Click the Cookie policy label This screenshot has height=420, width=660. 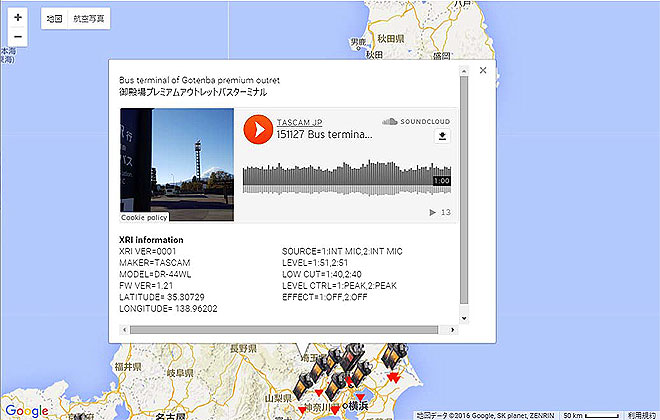pyautogui.click(x=144, y=216)
